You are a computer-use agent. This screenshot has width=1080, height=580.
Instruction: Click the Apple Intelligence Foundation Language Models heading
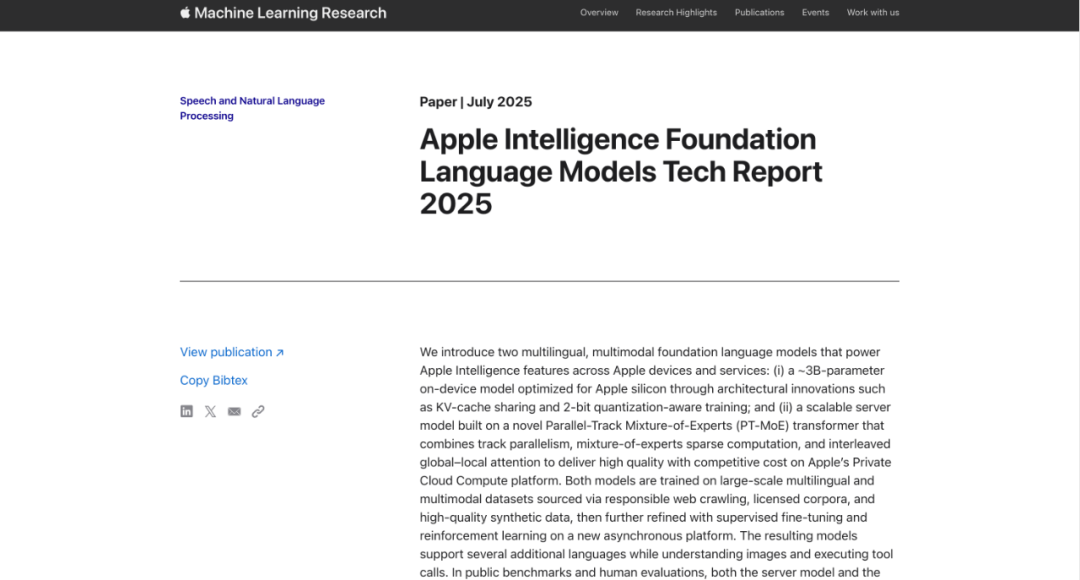point(621,172)
